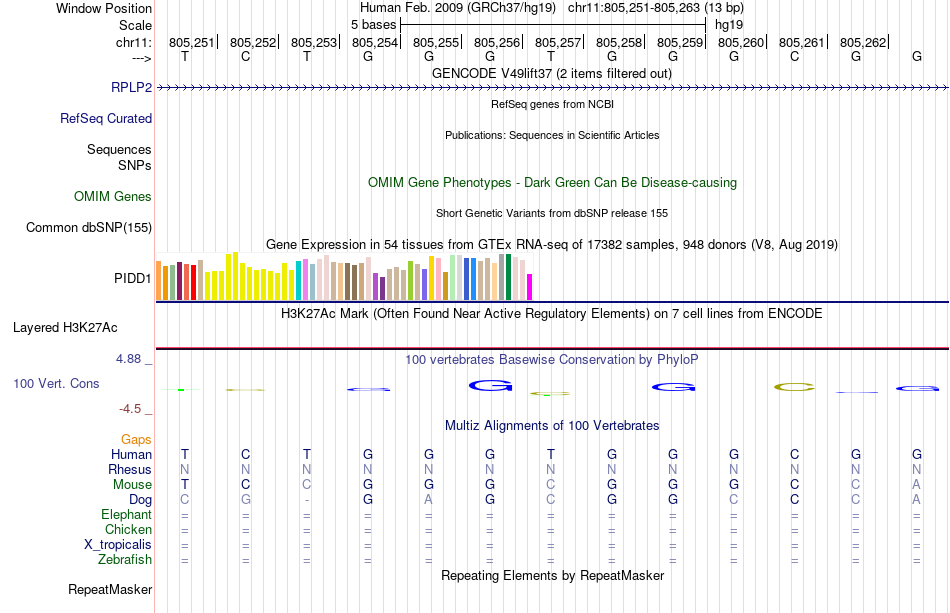The height and width of the screenshot is (613, 950).
Task: Select the PIDD1 GTEx expression label
Action: pos(132,278)
